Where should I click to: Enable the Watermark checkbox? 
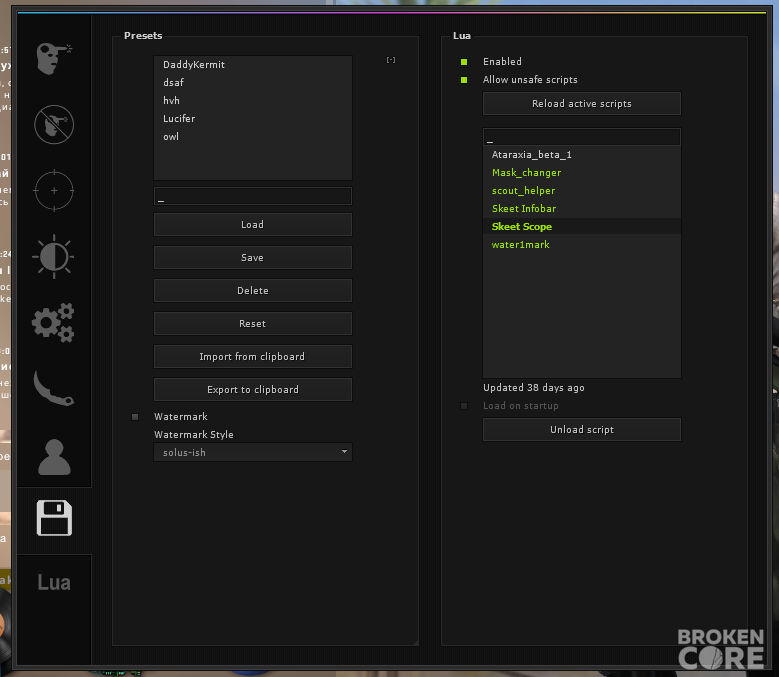135,417
